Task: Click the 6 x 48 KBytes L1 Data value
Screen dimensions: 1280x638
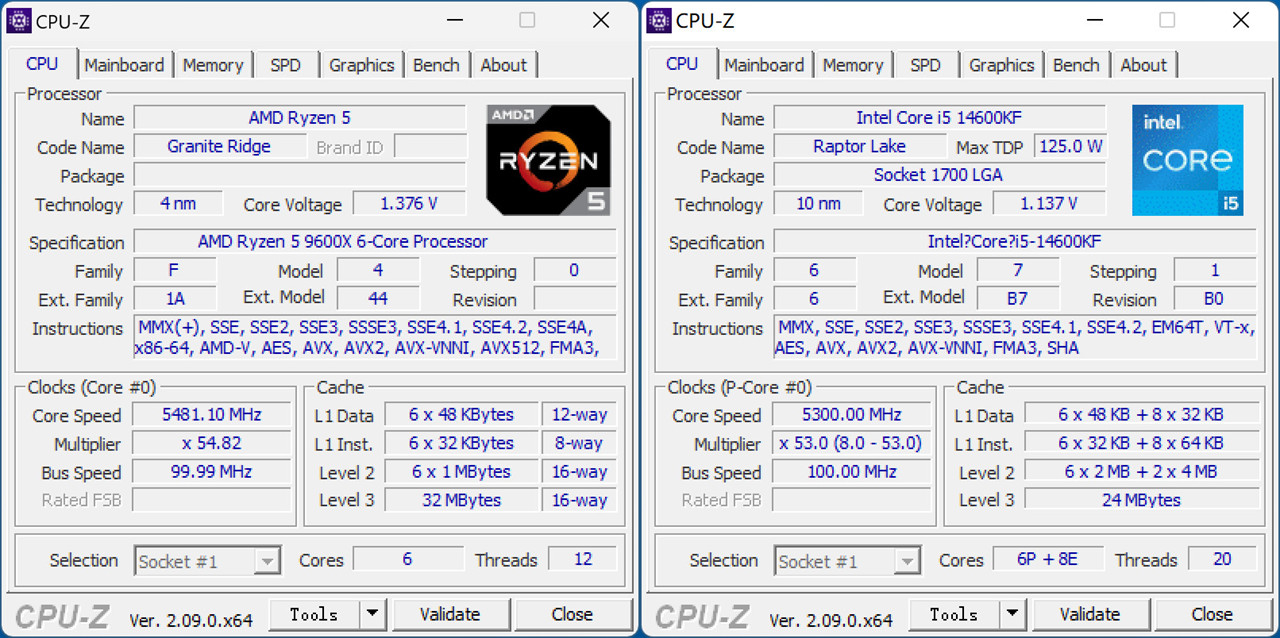Action: coord(461,415)
